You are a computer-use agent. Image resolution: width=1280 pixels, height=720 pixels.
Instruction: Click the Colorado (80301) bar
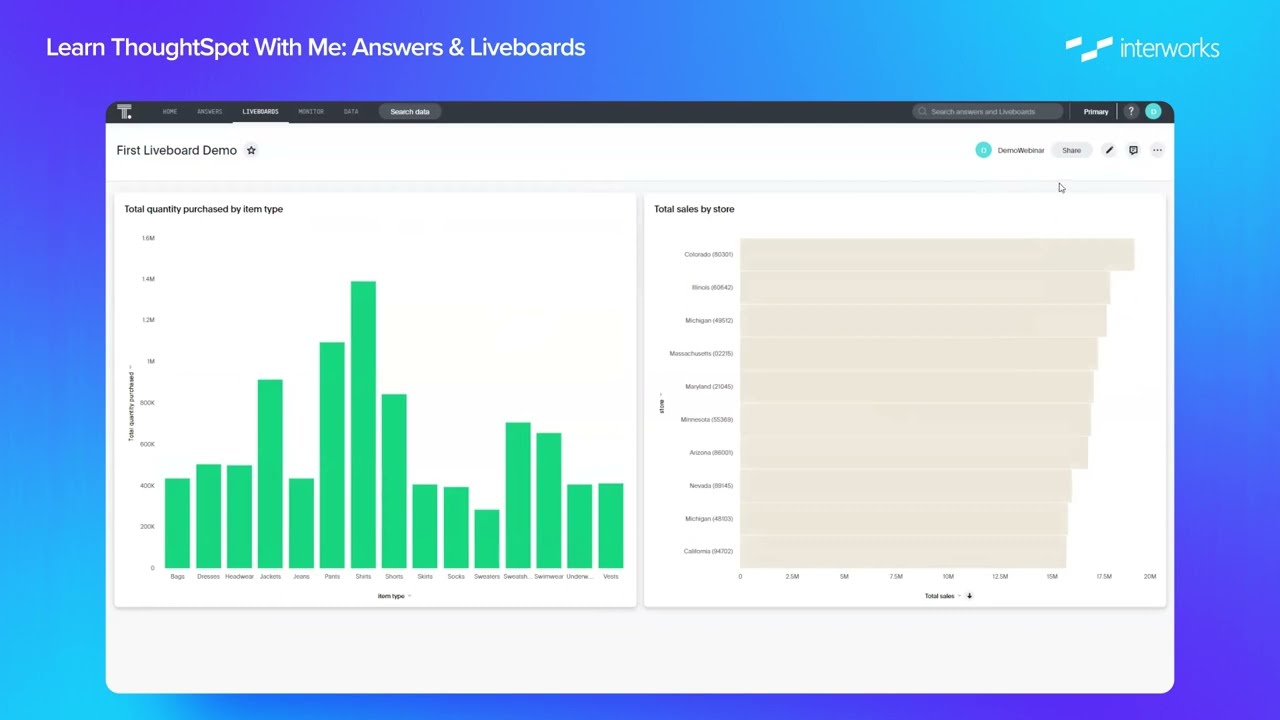937,254
